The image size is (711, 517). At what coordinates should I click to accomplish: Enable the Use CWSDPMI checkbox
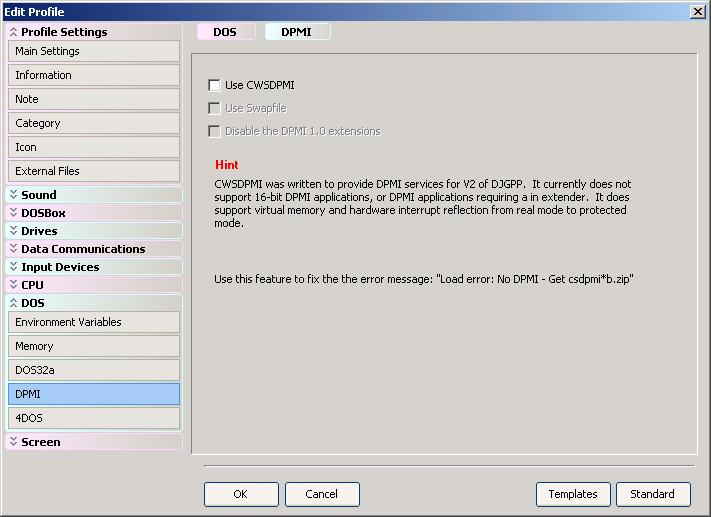tap(214, 86)
